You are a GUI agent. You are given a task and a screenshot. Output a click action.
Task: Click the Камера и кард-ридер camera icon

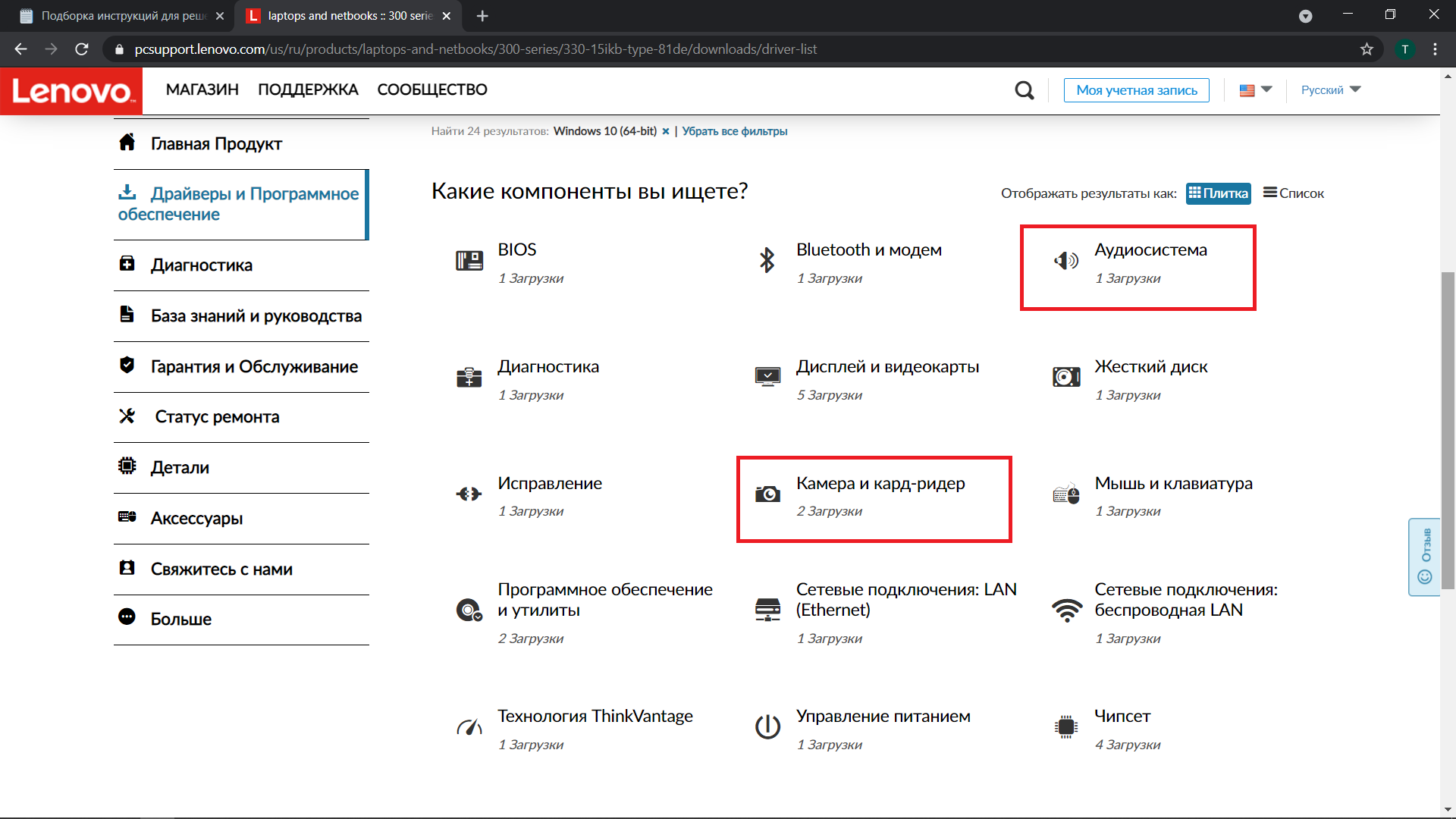tap(767, 494)
